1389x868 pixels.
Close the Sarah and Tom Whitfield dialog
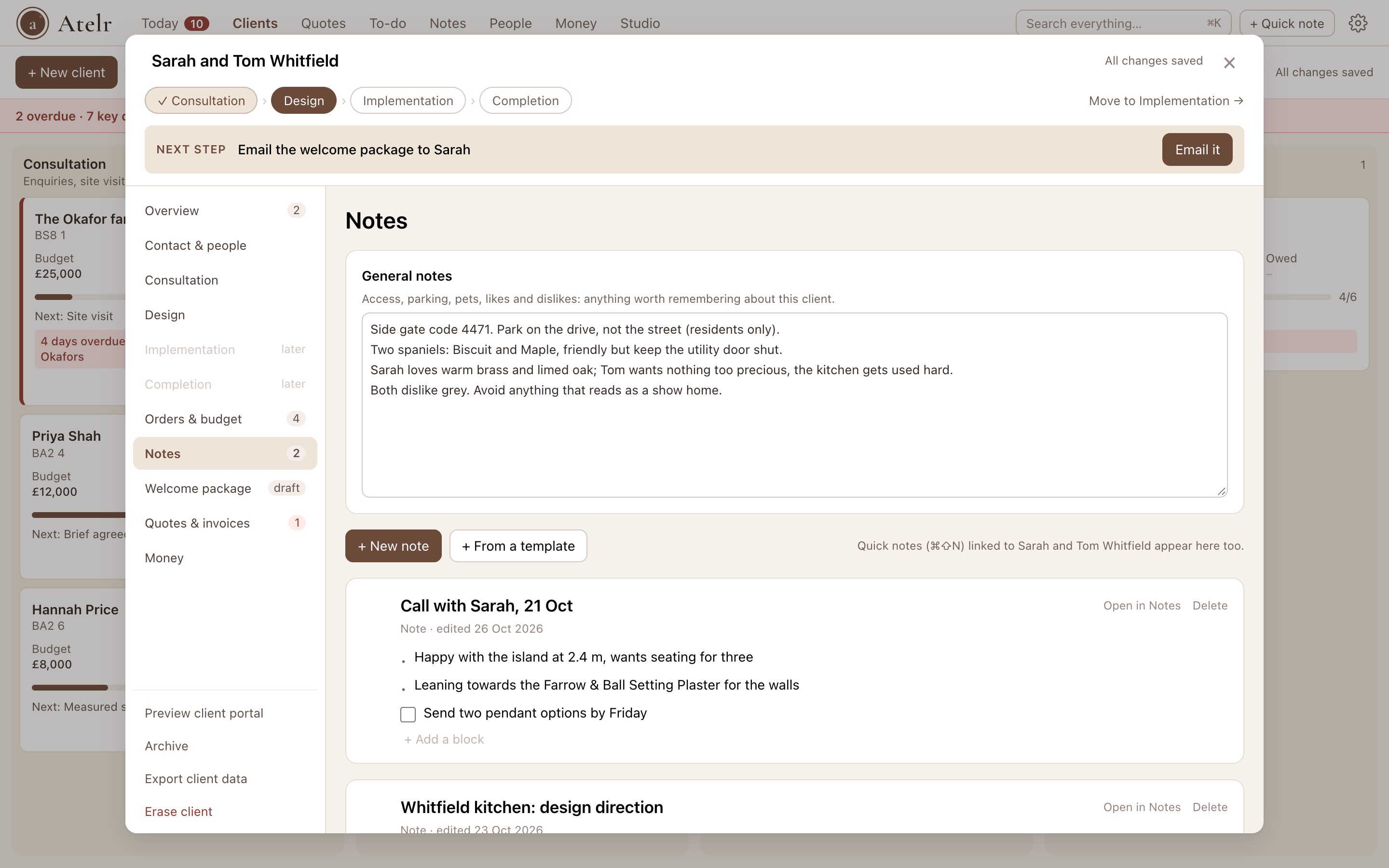click(1229, 63)
